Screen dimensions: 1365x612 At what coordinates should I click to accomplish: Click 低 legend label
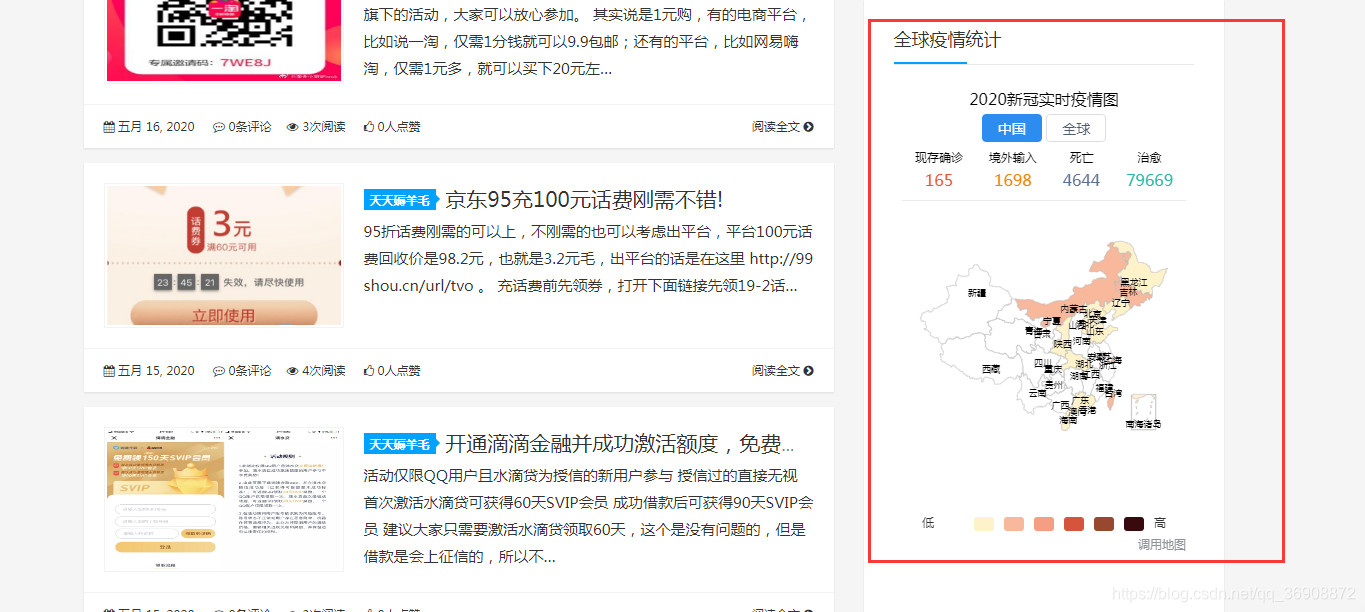point(928,524)
